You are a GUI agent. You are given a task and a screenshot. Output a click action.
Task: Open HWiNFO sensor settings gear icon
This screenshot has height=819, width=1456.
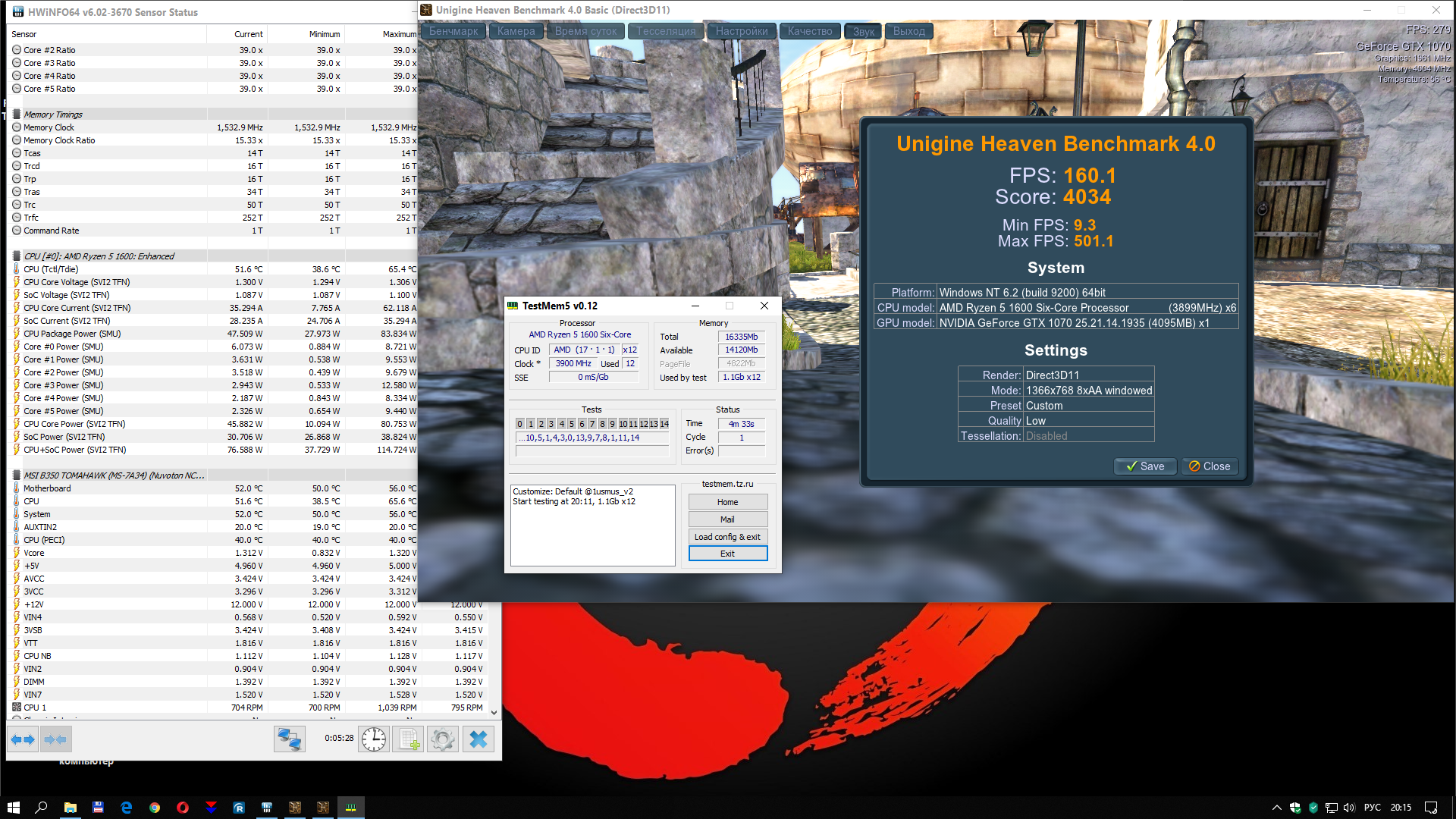click(443, 739)
